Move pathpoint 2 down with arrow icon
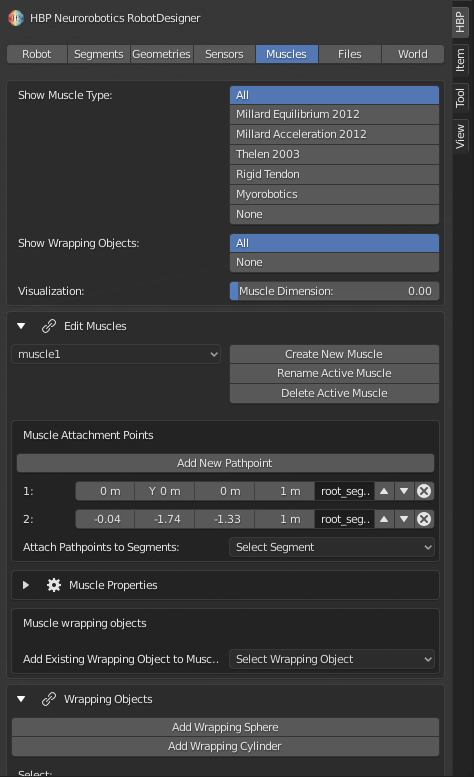 tap(404, 519)
